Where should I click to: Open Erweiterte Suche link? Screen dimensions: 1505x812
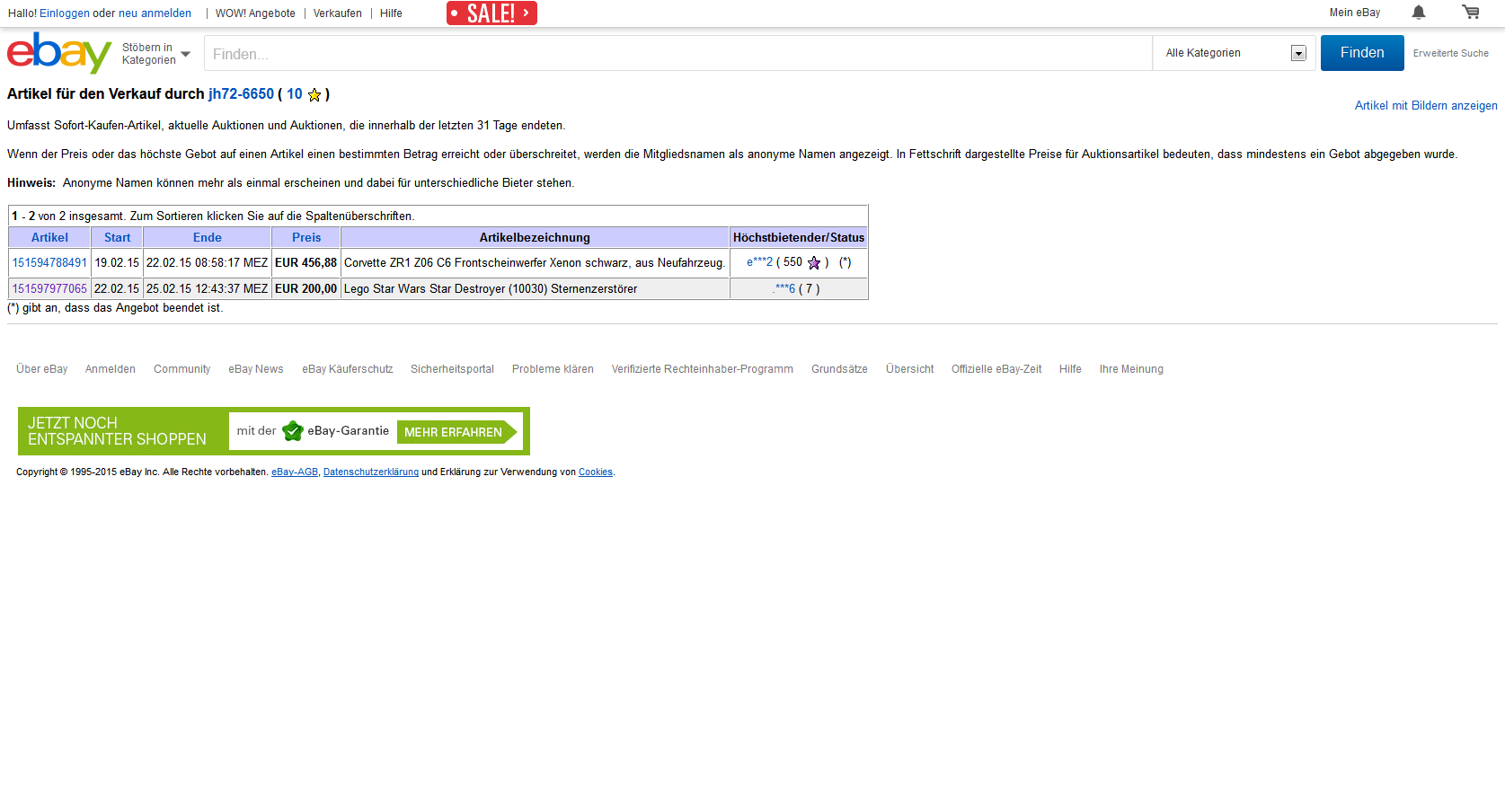(1450, 54)
